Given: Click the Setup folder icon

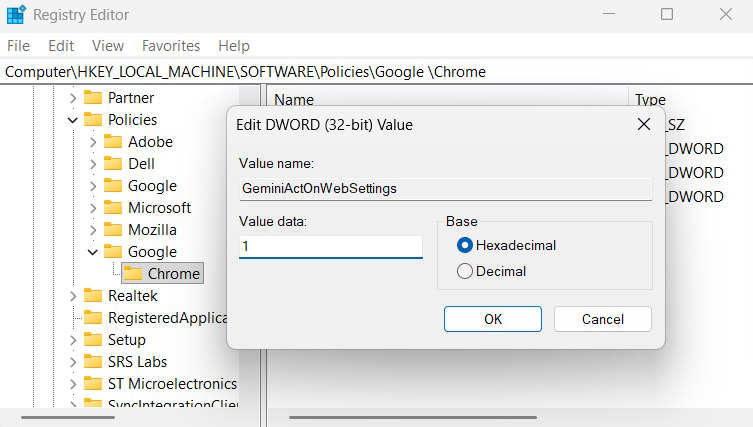Looking at the screenshot, I should coord(93,340).
